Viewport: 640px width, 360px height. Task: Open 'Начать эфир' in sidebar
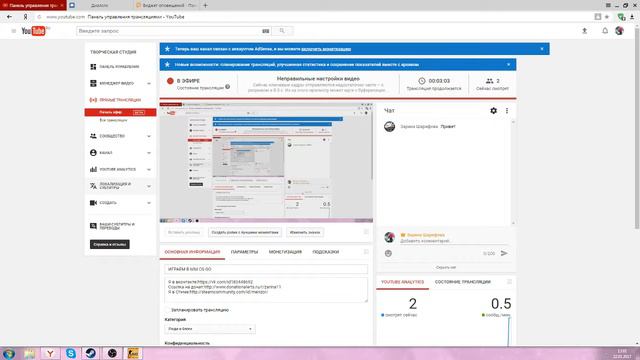coord(120,112)
